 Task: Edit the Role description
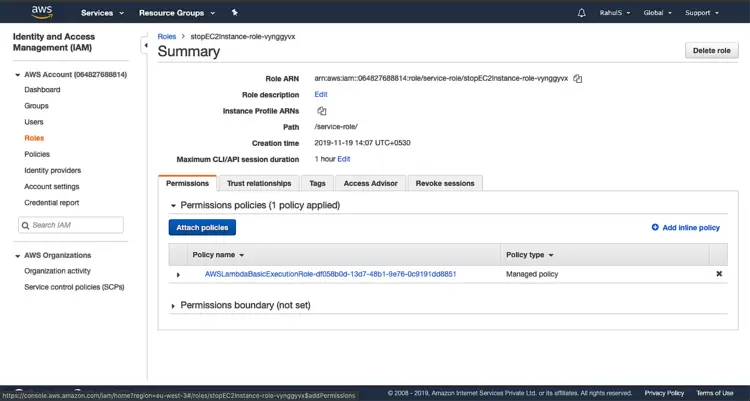click(321, 95)
